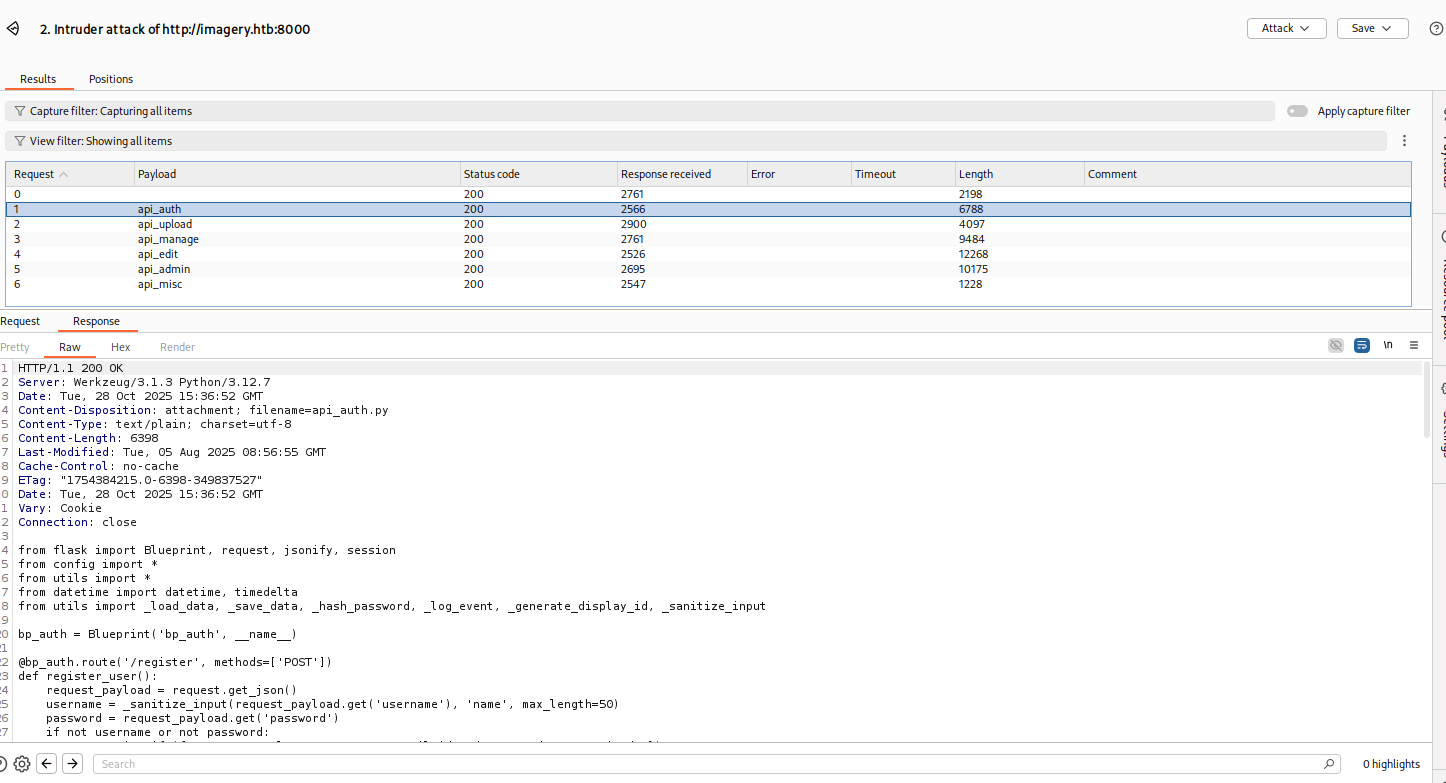The height and width of the screenshot is (783, 1446).
Task: Open search settings gear icon
Action: pyautogui.click(x=22, y=764)
